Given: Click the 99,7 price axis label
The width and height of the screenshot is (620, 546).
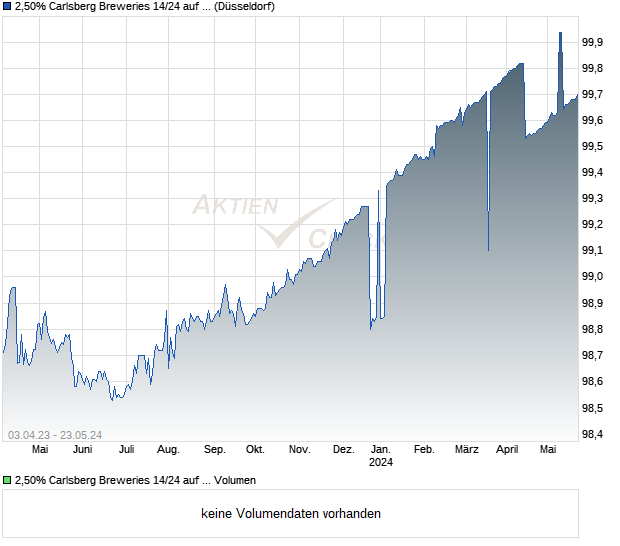Looking at the screenshot, I should pos(592,94).
